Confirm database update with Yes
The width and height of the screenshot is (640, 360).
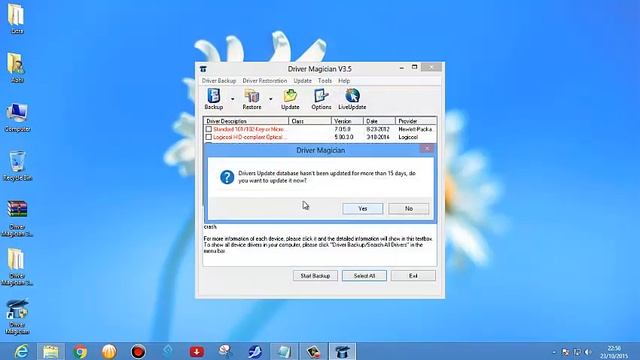pos(363,209)
